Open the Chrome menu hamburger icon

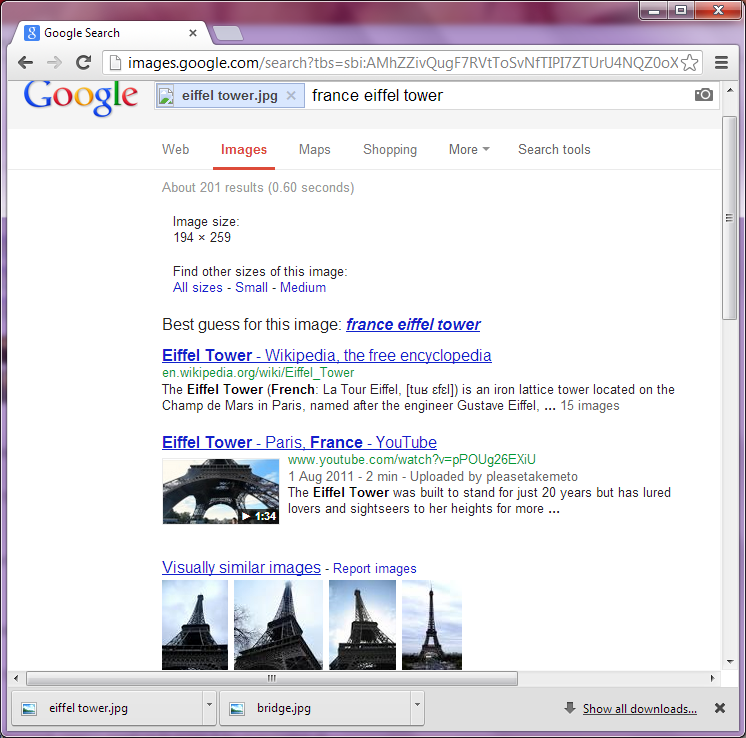click(x=721, y=62)
